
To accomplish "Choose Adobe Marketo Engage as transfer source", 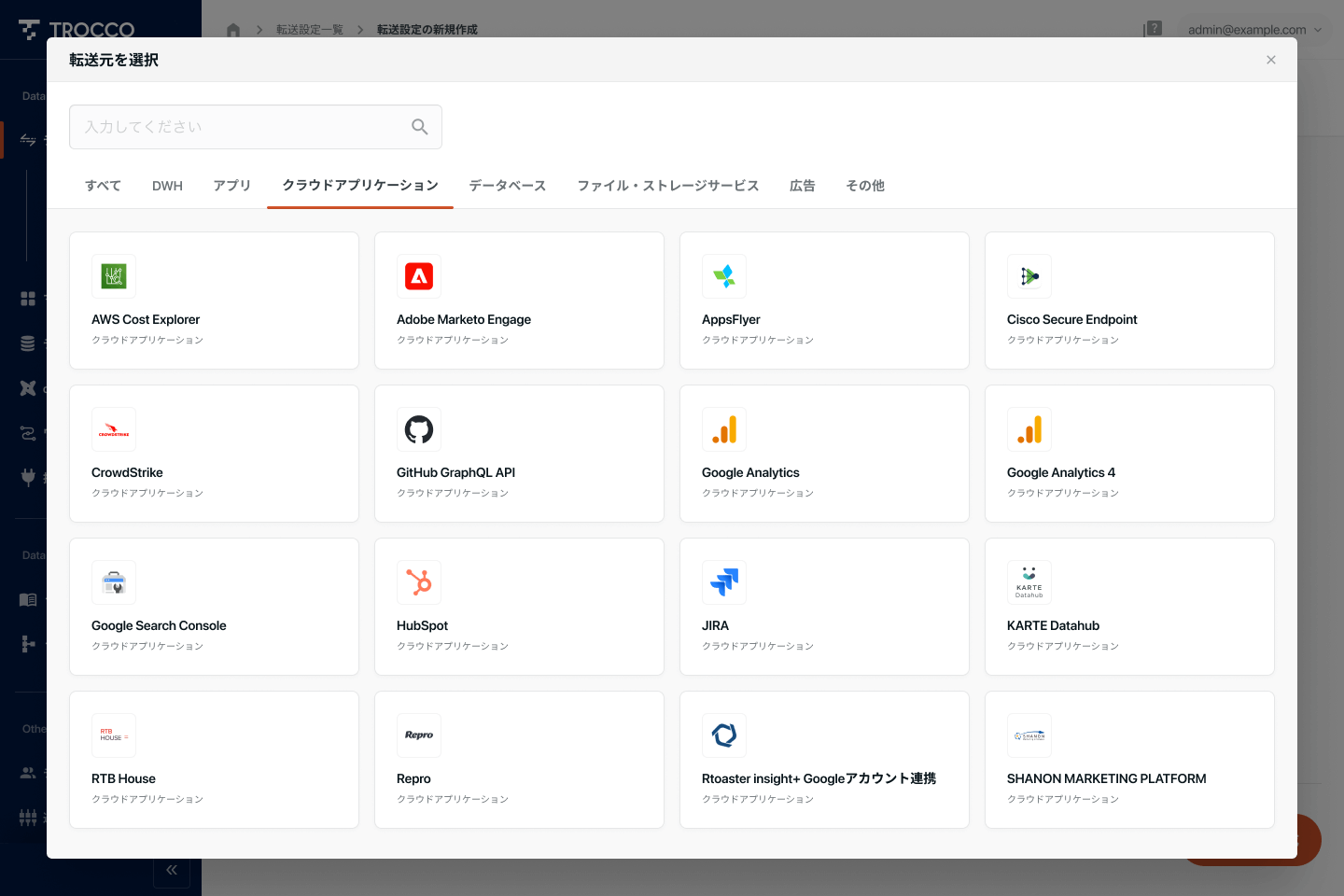I will pos(519,301).
